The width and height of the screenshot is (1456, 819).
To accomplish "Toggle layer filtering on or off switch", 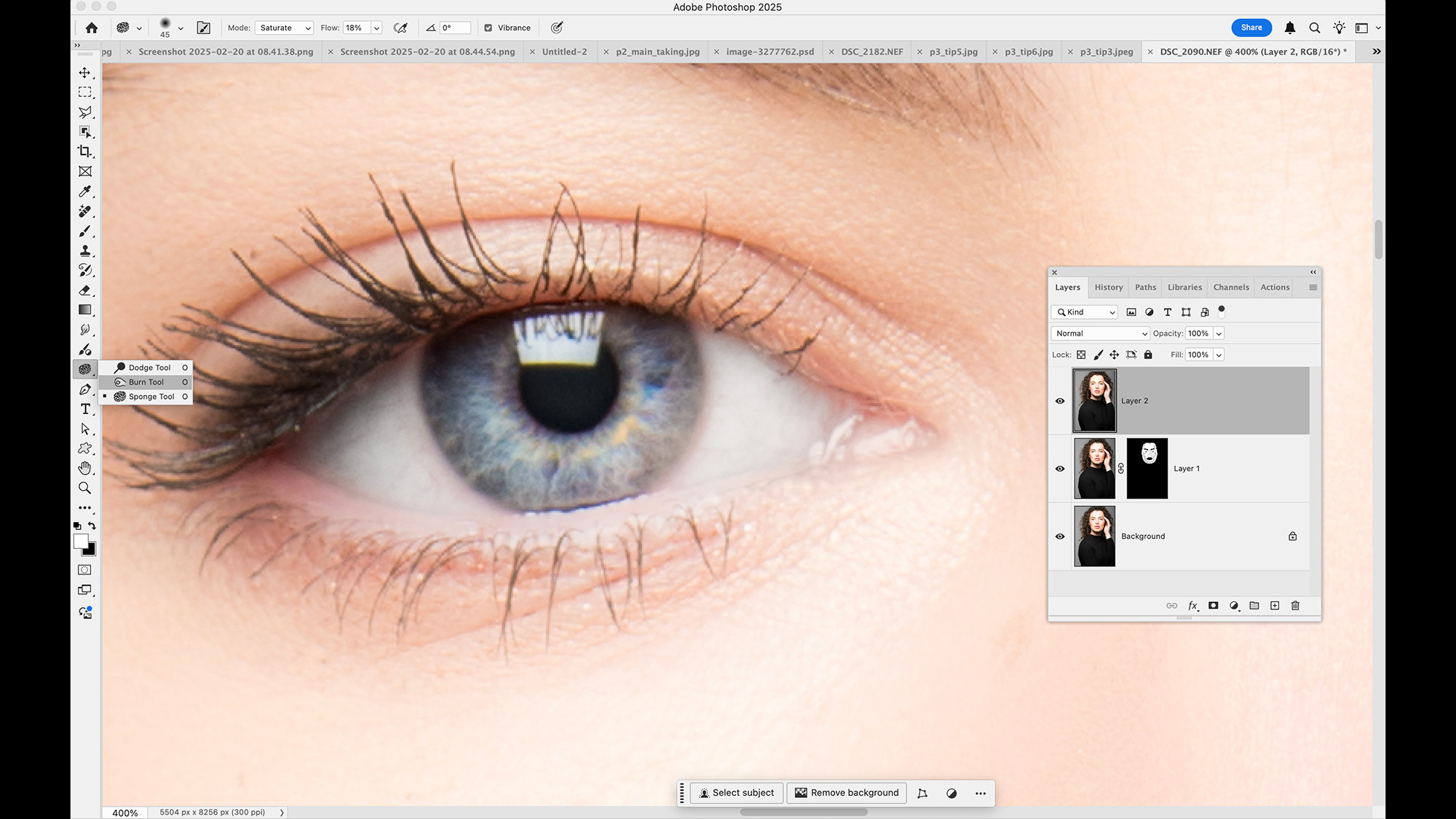I will tap(1222, 312).
